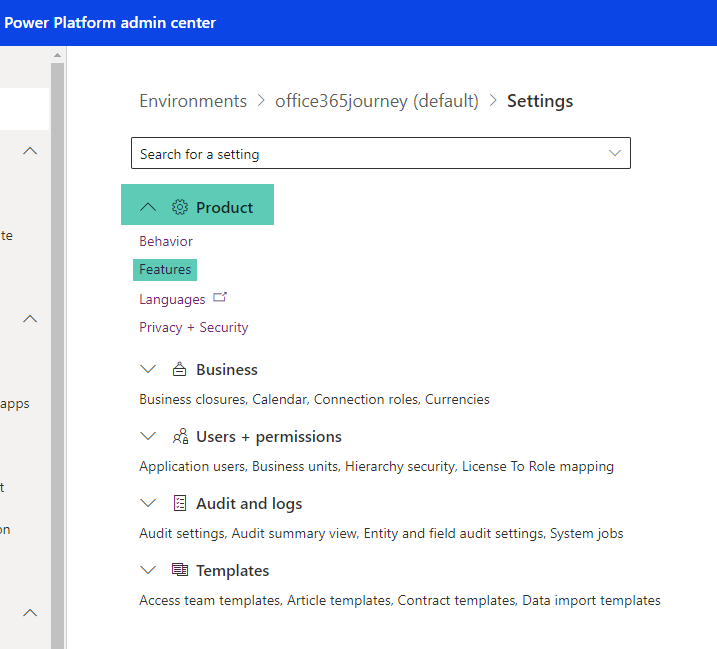Click the Languages external link icon
This screenshot has width=717, height=649.
pyautogui.click(x=220, y=297)
